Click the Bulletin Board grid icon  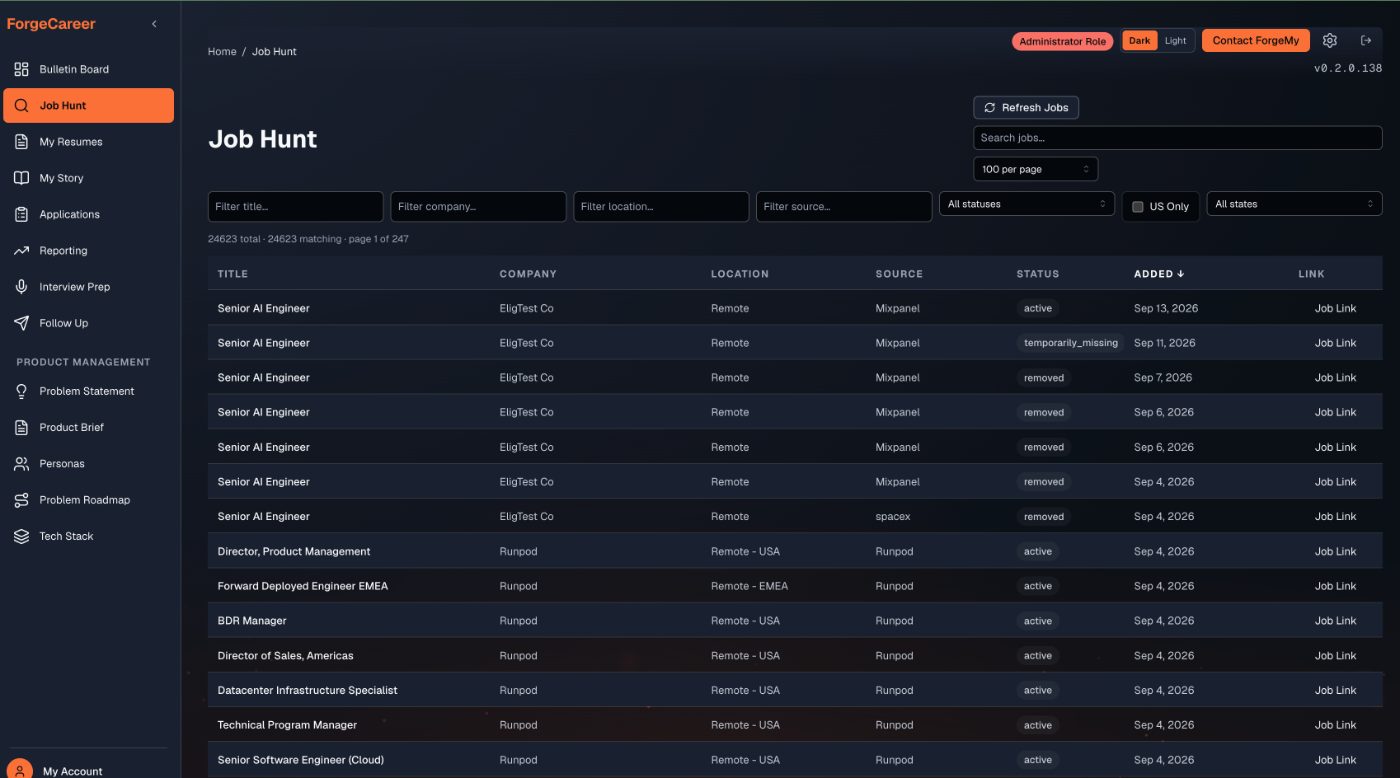(x=21, y=69)
